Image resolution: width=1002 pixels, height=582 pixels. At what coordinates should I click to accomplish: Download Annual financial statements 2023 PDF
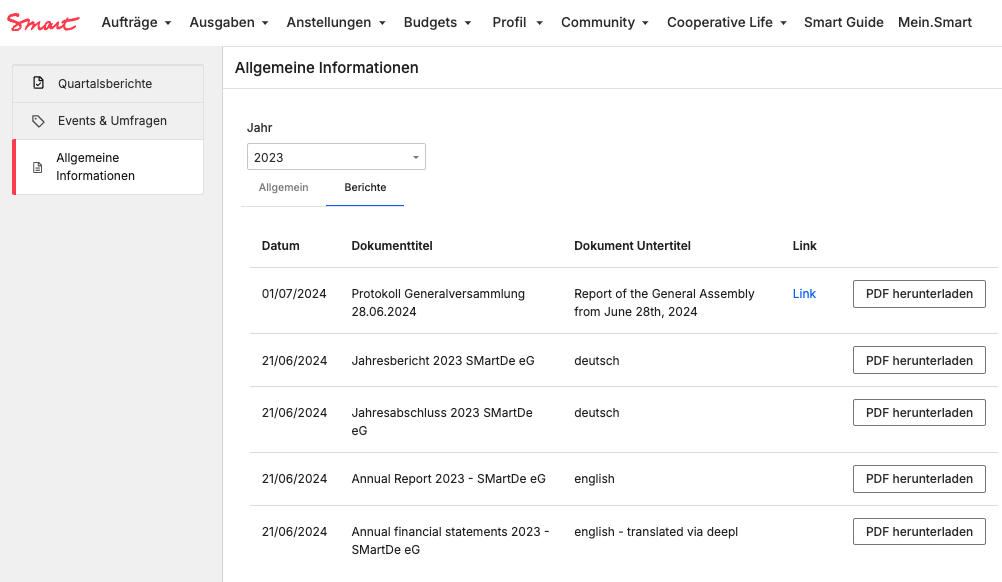click(x=919, y=532)
